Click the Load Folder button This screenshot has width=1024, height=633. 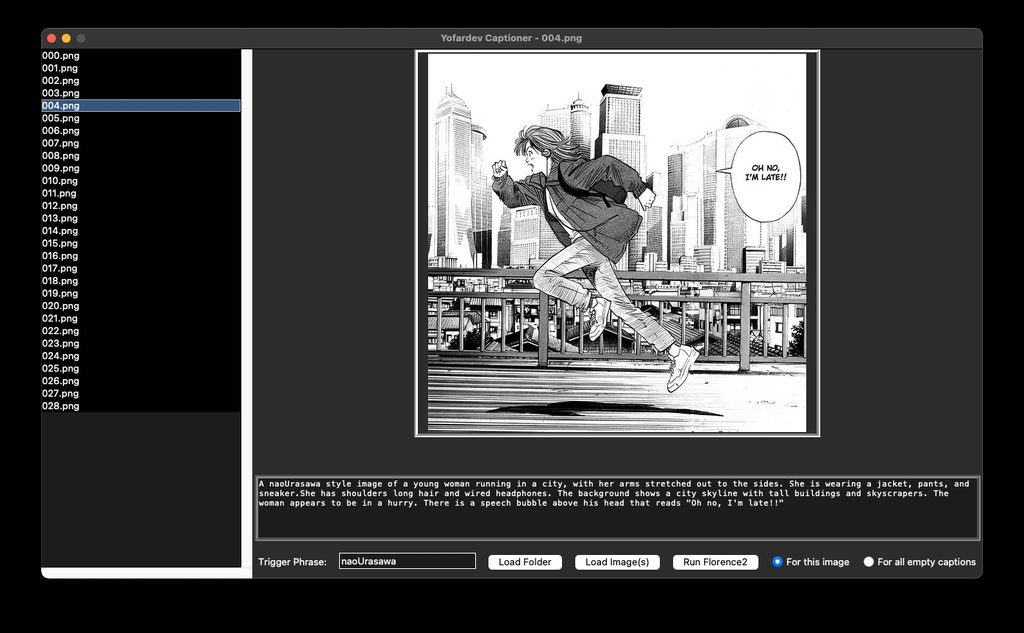point(525,562)
